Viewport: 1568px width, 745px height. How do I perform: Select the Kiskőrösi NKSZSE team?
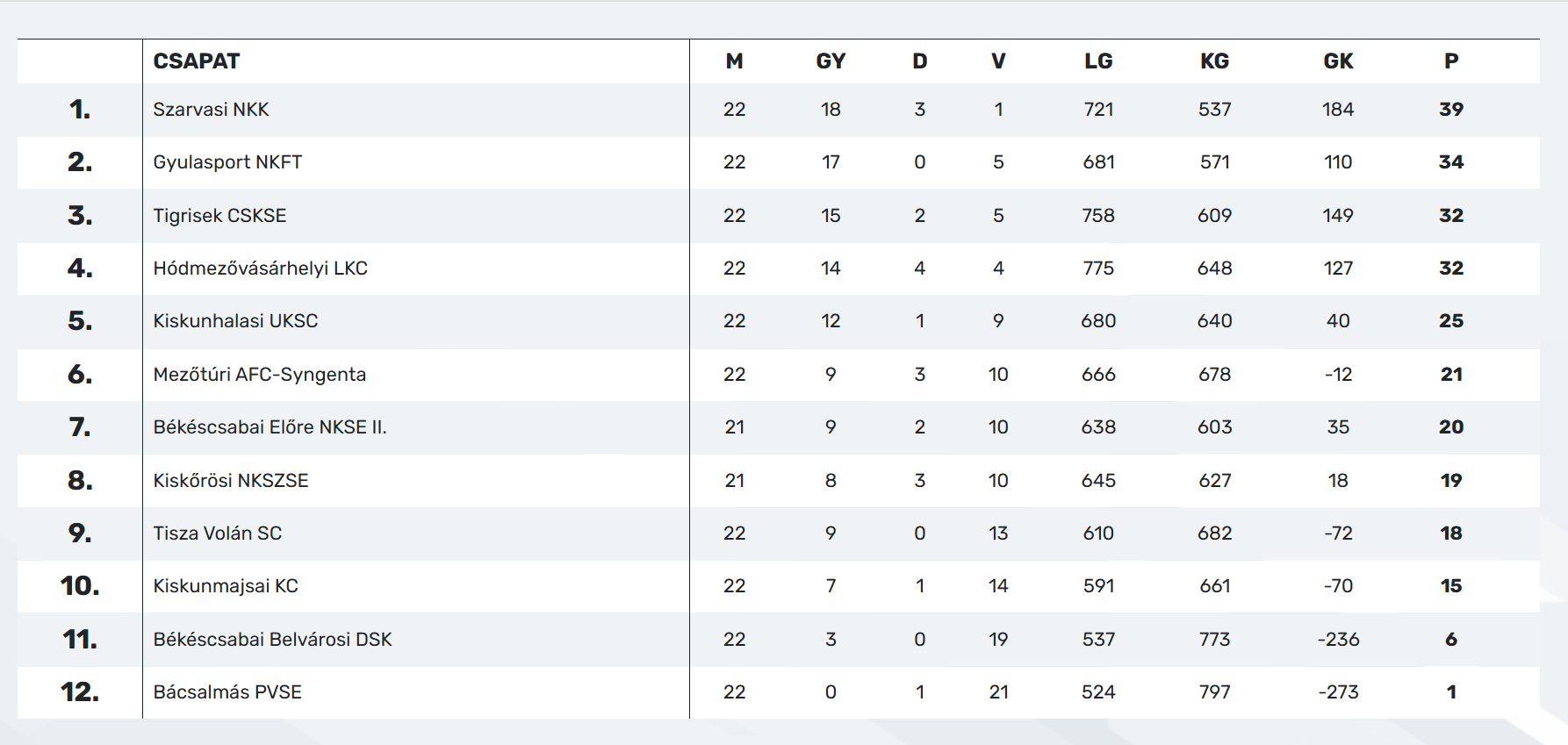point(231,481)
